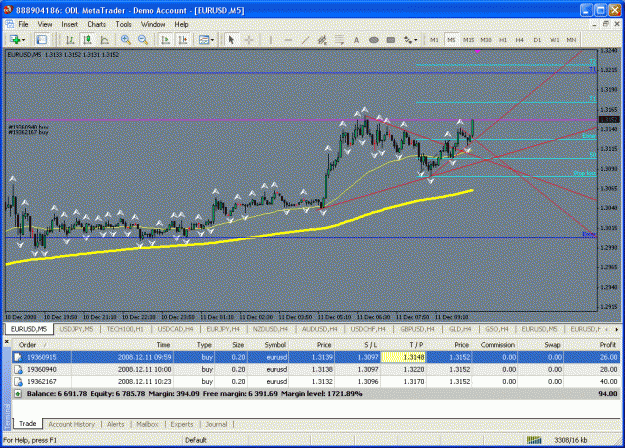Switch chart to candlesticks icon

tap(87, 40)
